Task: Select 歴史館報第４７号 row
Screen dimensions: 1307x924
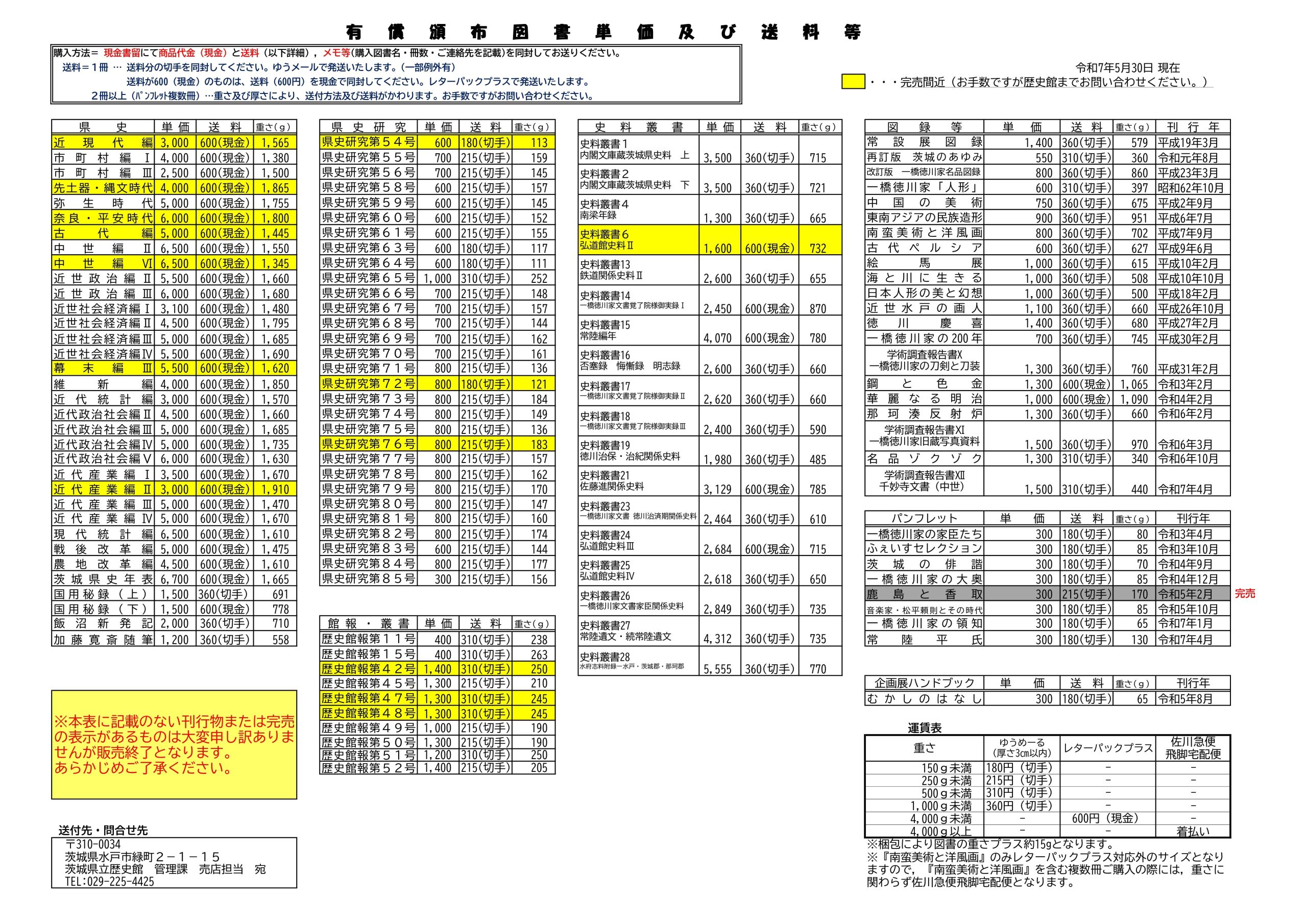Action: tap(437, 698)
